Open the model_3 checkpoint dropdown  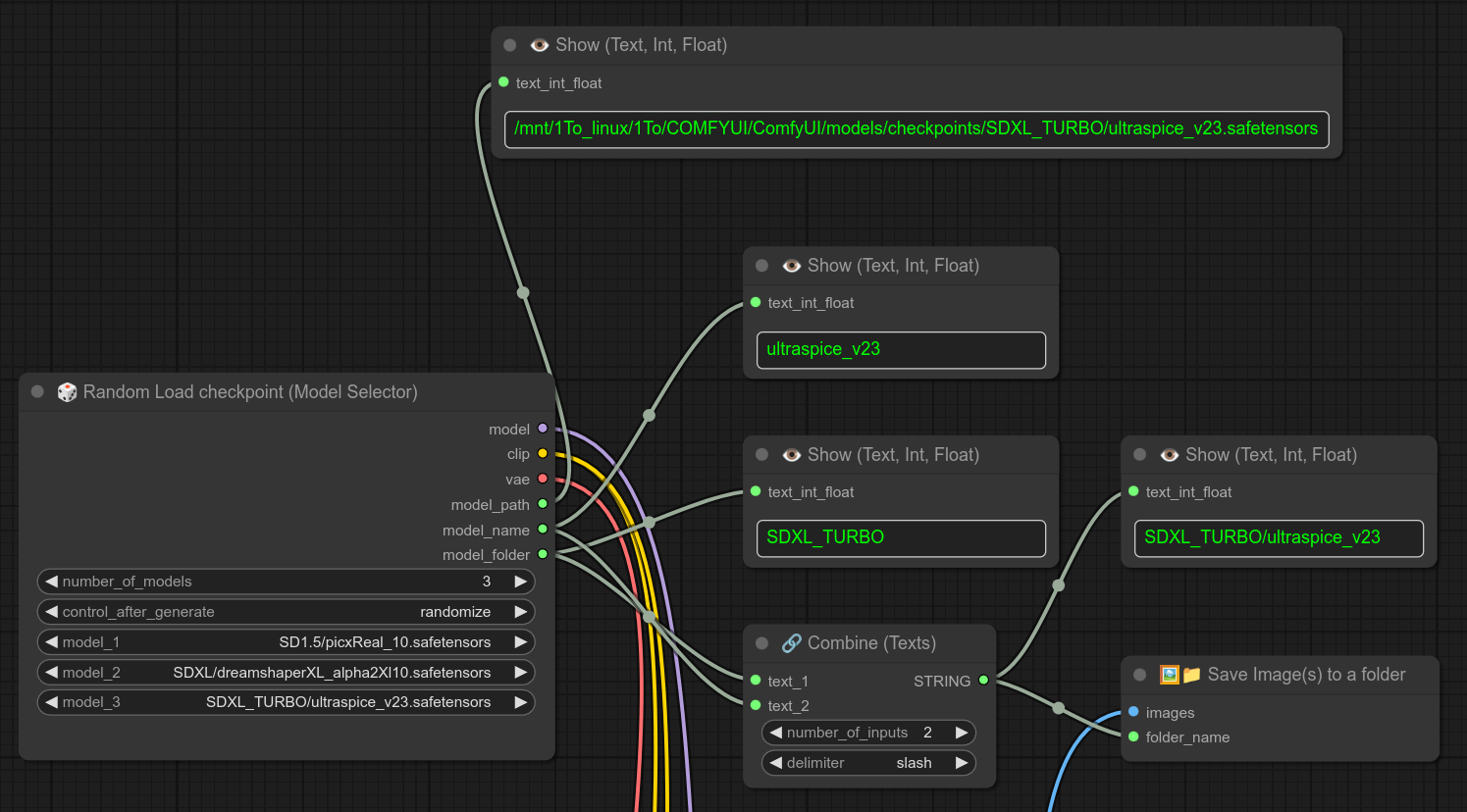point(286,702)
